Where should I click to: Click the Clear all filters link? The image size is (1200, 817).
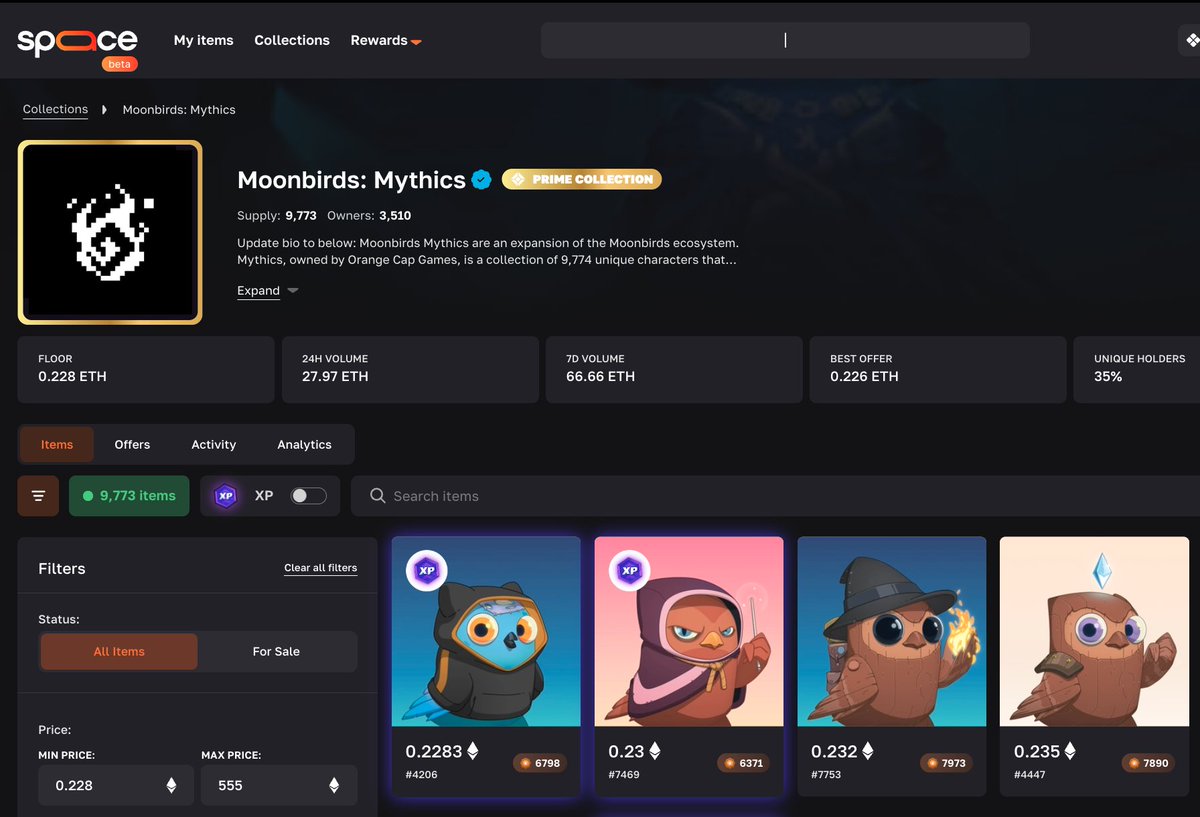tap(320, 567)
